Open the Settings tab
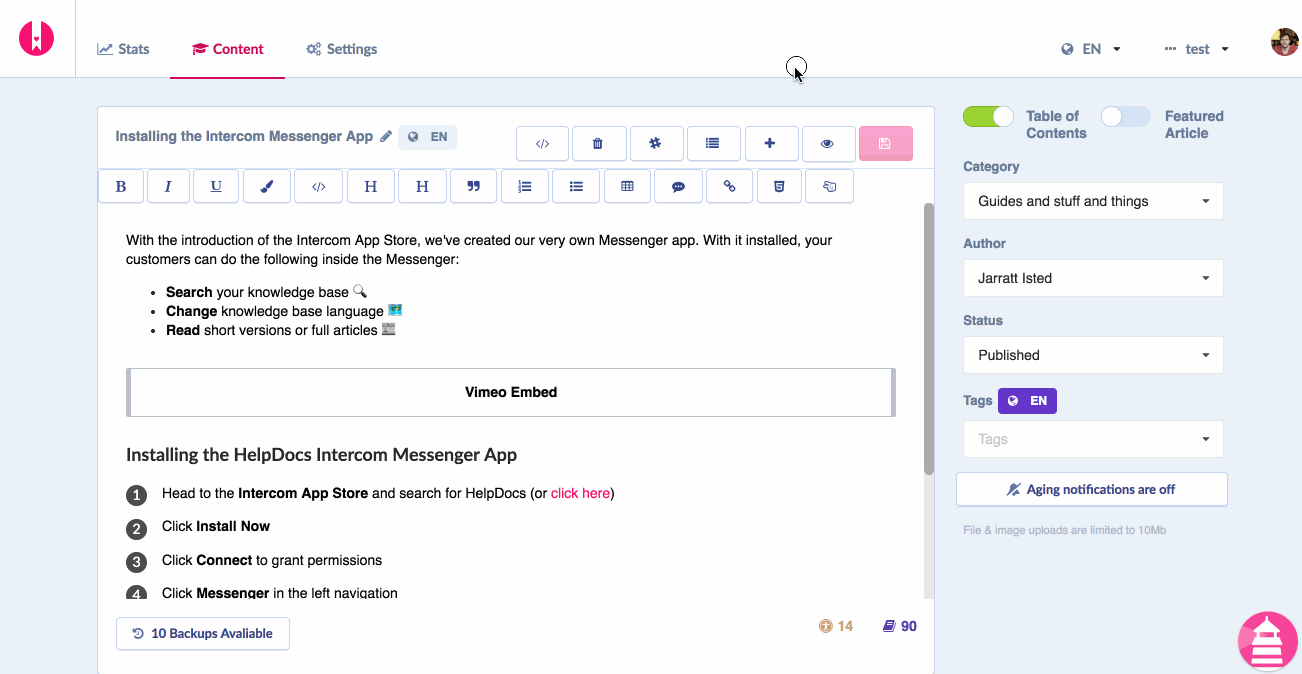 pyautogui.click(x=341, y=49)
